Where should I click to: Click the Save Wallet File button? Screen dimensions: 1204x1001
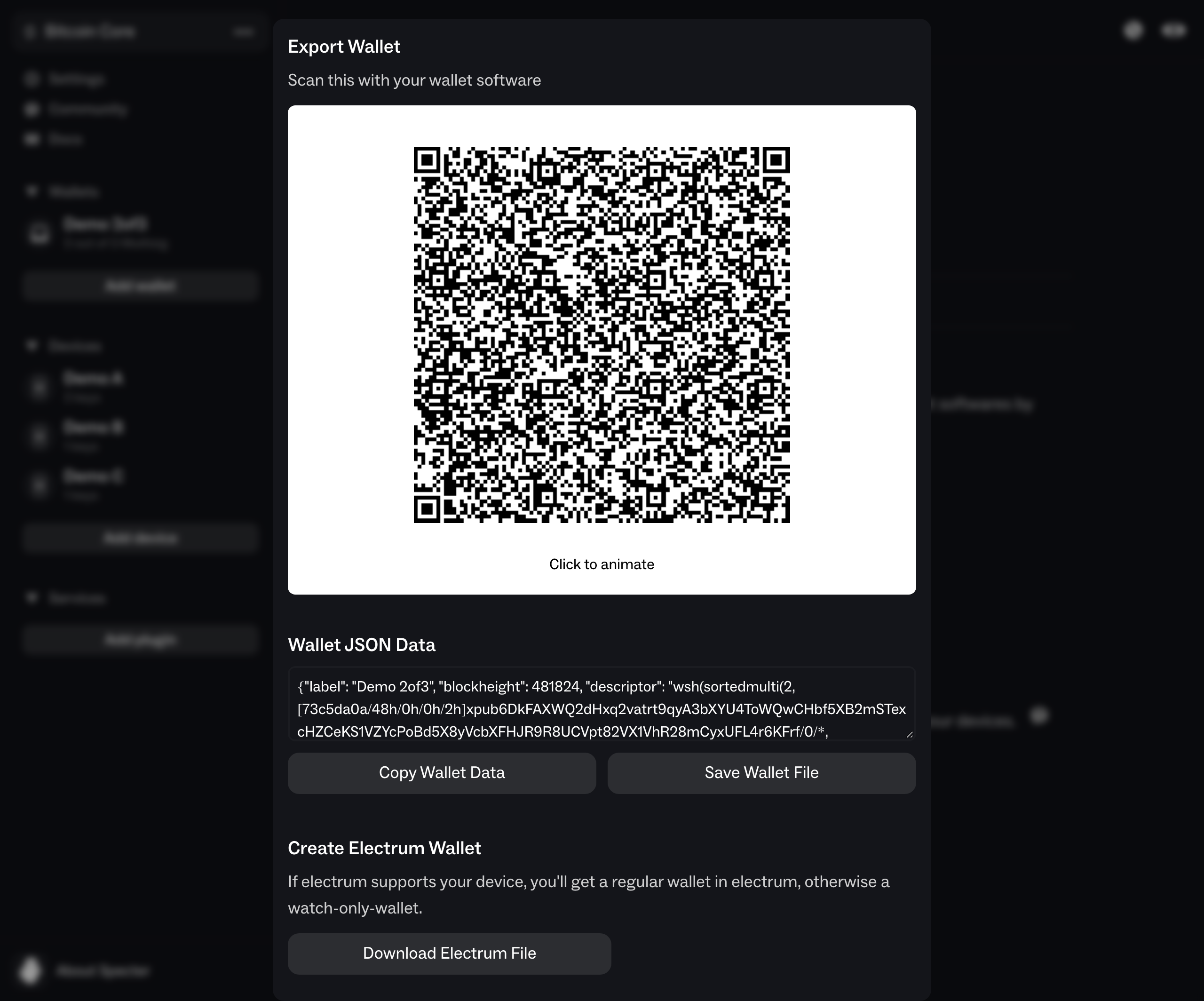point(761,773)
